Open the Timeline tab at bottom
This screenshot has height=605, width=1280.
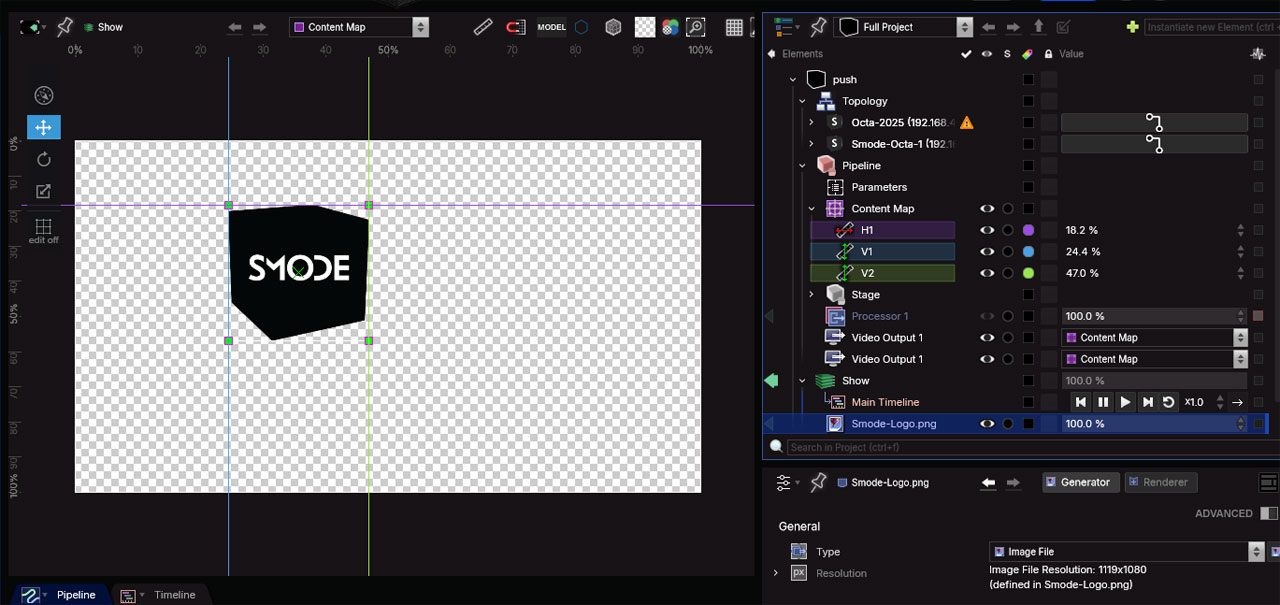coord(160,595)
